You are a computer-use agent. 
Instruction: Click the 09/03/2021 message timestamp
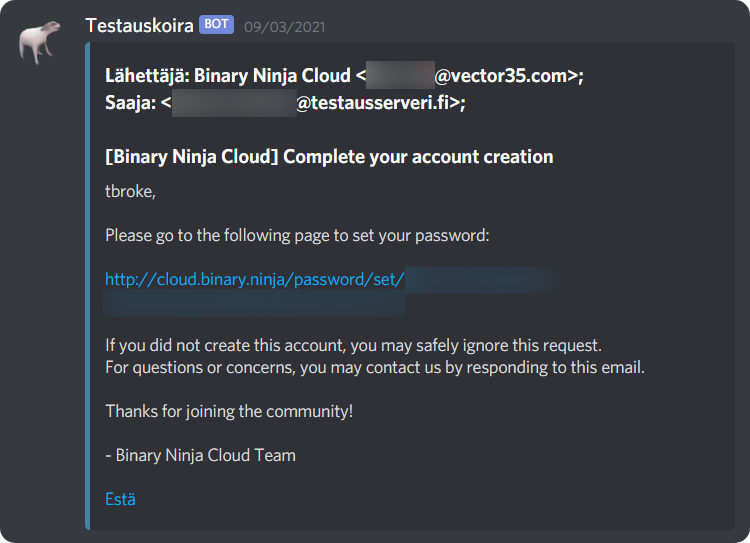coord(285,27)
